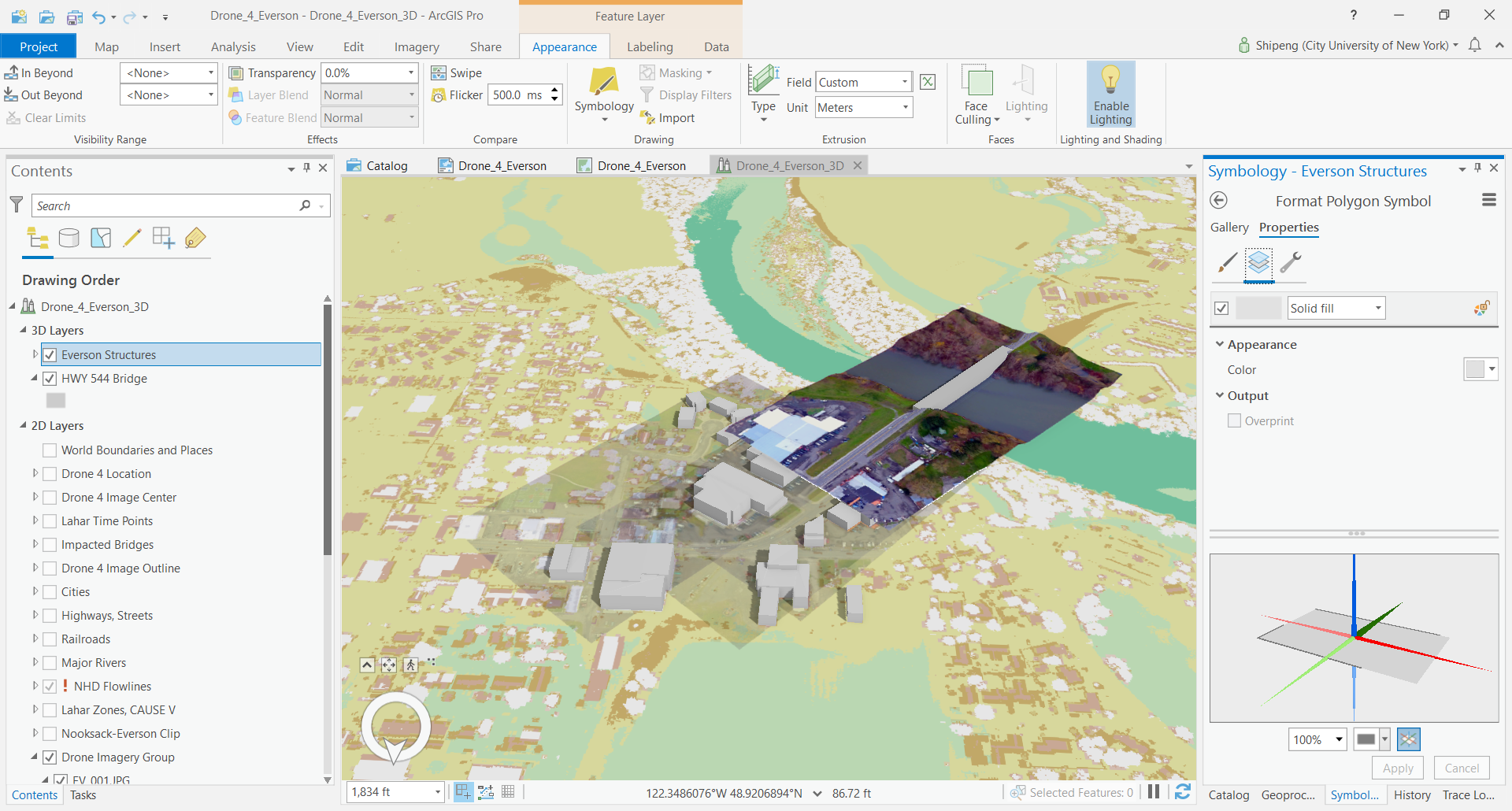Click the Enable Lighting bulb icon

click(1110, 80)
